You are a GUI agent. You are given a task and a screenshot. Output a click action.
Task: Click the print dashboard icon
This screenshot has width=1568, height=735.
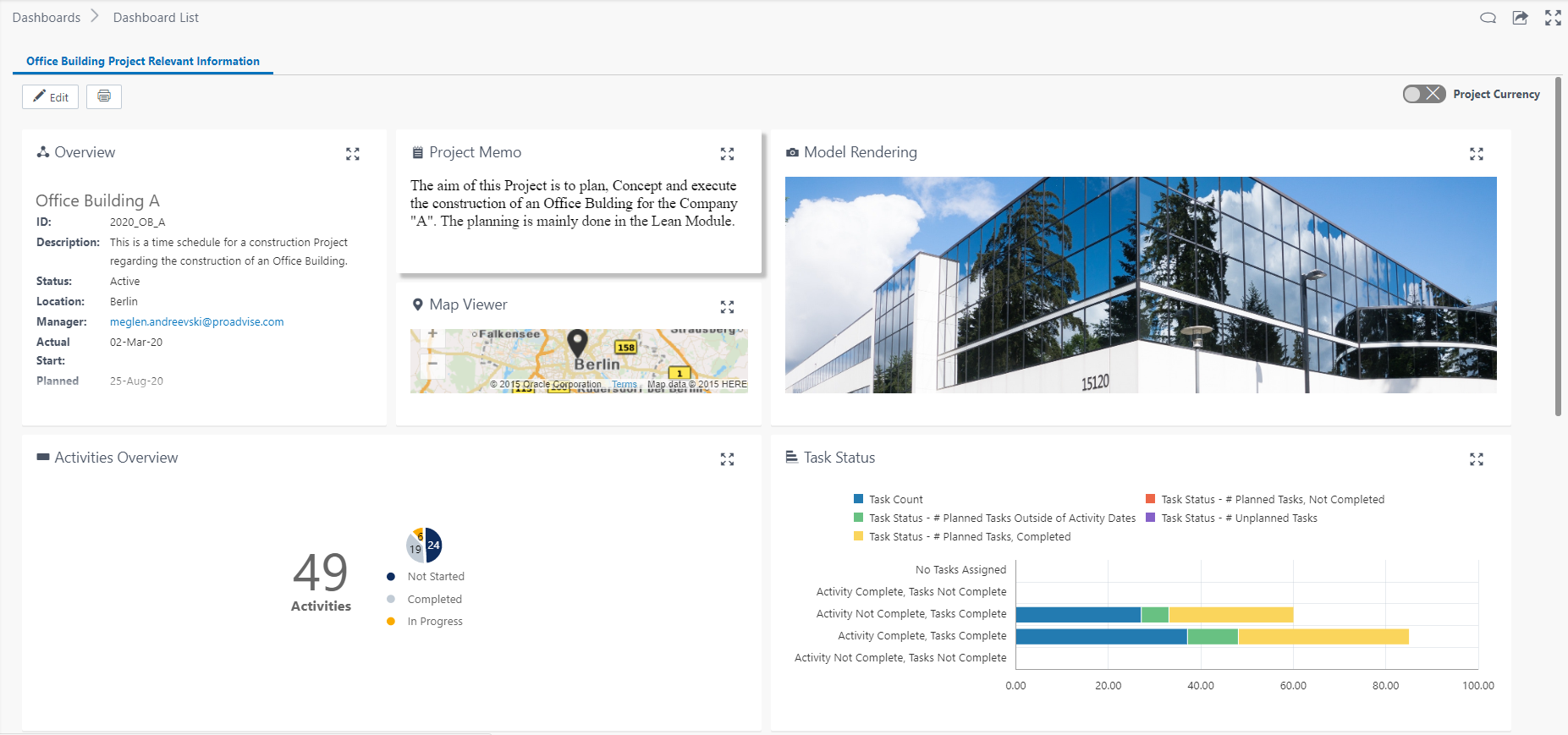point(104,96)
